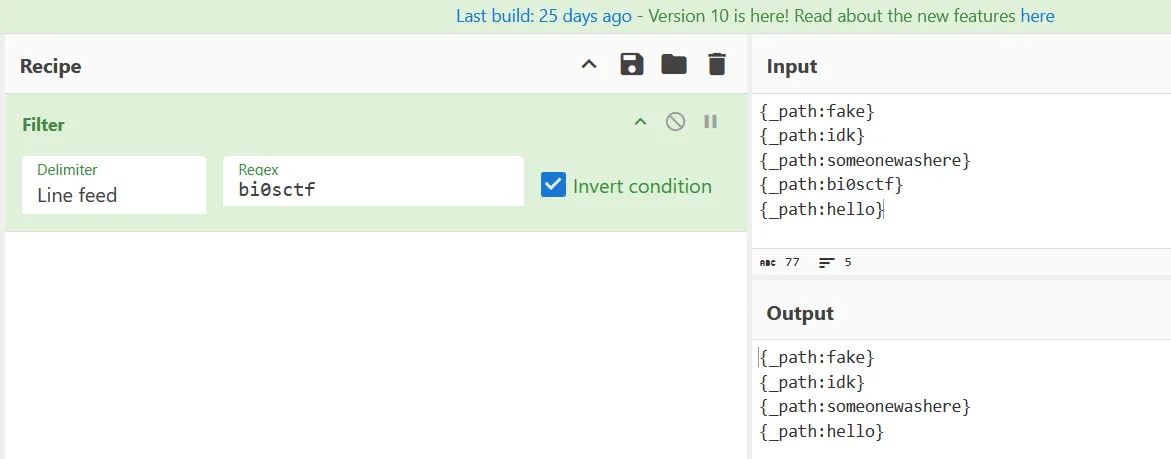Click the Recipe panel heading
The width and height of the screenshot is (1171, 459).
(50, 66)
